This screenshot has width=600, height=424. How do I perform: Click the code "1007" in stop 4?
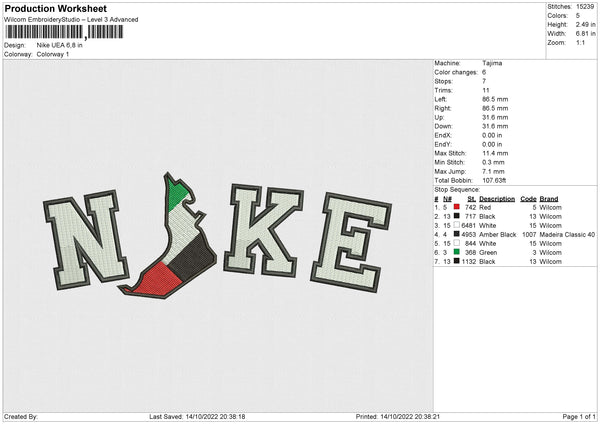point(529,235)
